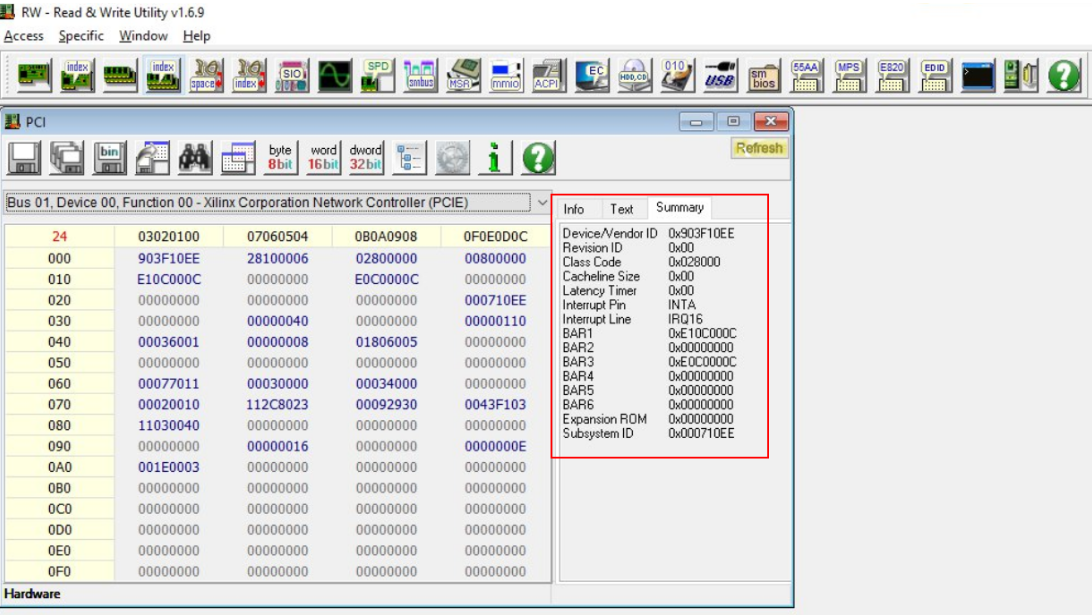Click the green info 'i' icon
This screenshot has width=1092, height=615.
tap(494, 157)
